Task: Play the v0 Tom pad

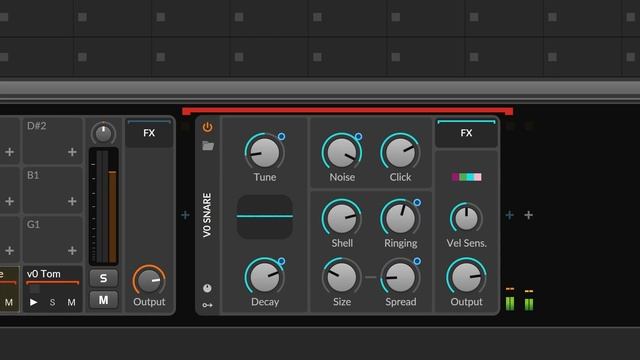Action: point(33,302)
